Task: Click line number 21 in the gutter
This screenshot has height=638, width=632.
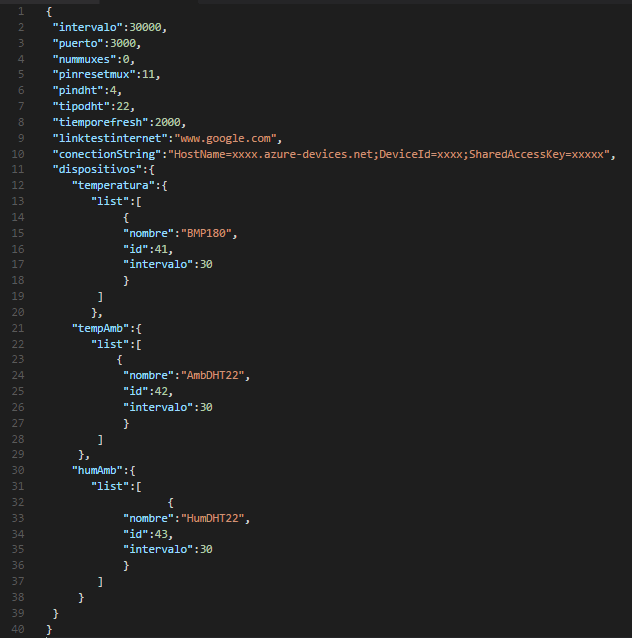Action: click(18, 328)
